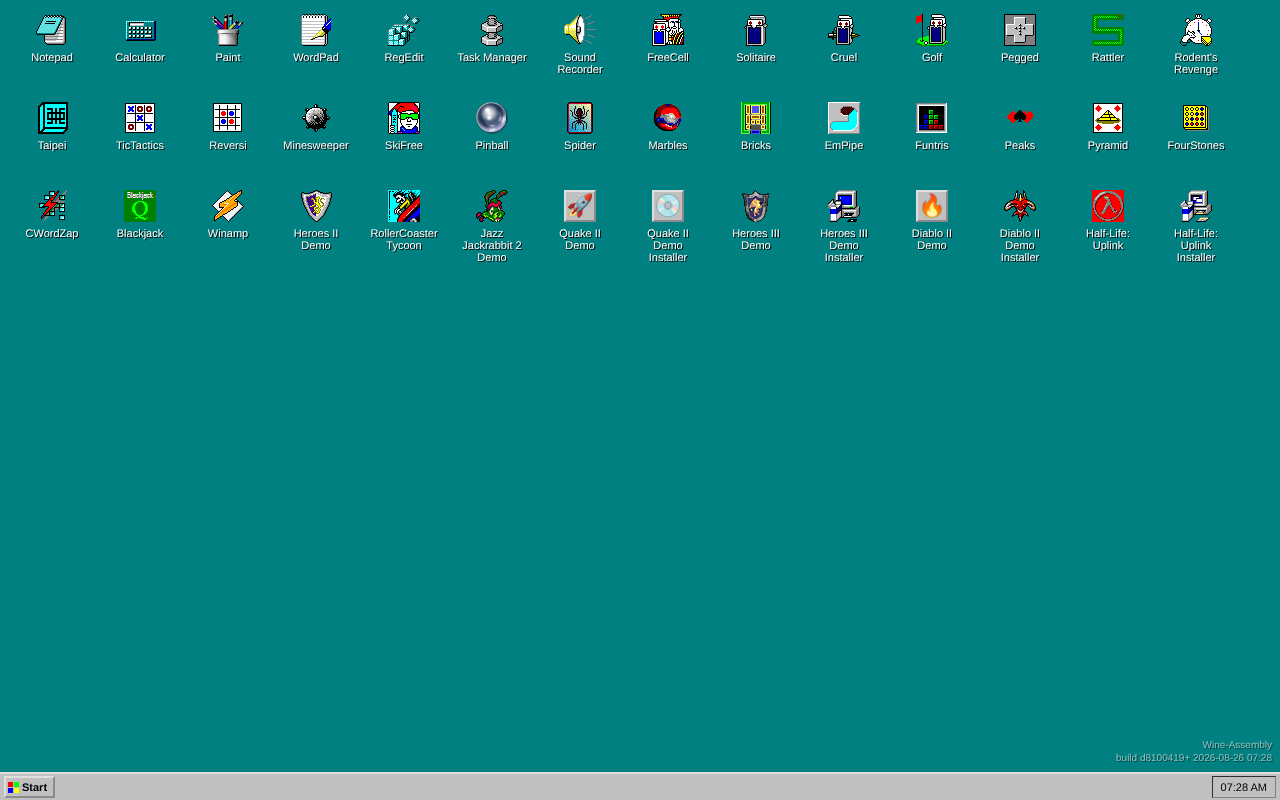Click the Pinball icon

(492, 118)
